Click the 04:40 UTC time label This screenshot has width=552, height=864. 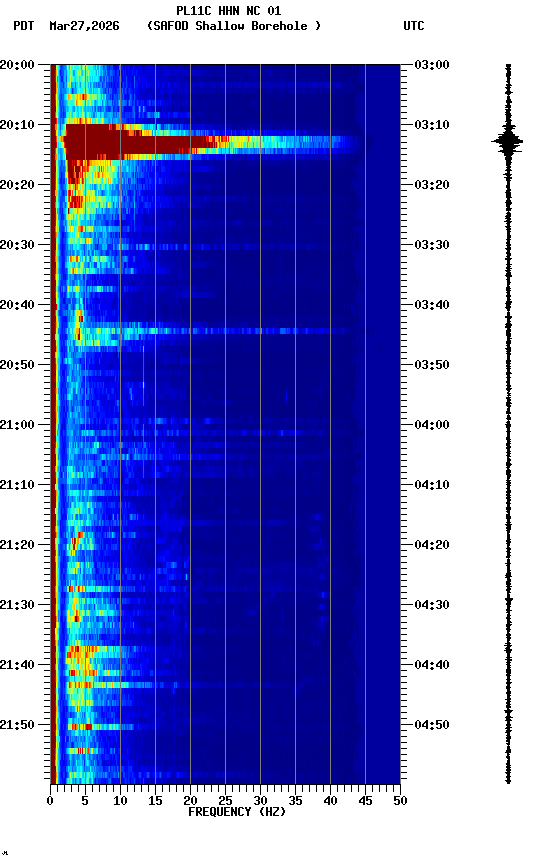click(x=432, y=666)
